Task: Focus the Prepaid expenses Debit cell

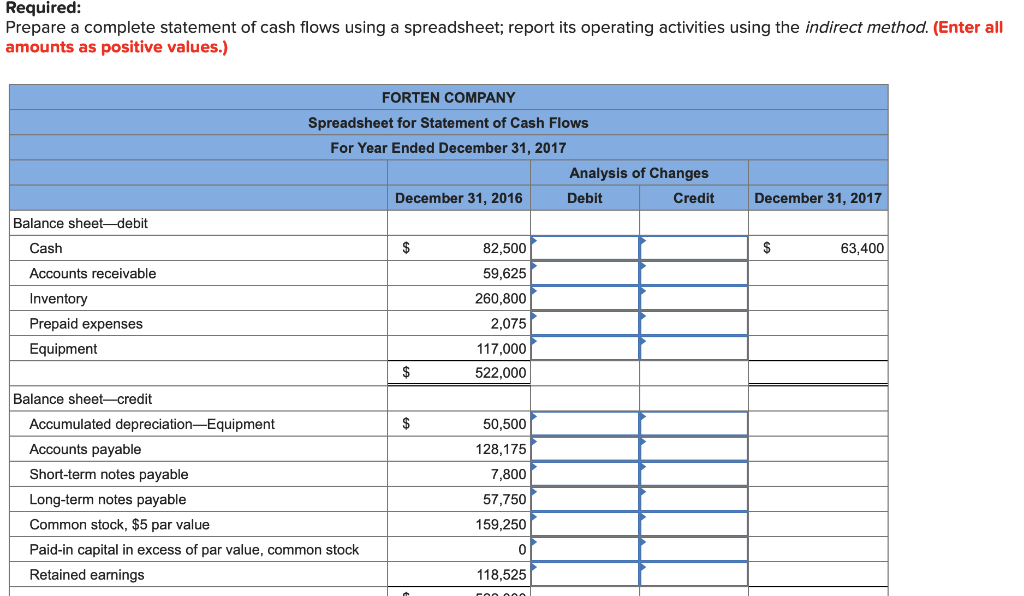Action: point(585,323)
